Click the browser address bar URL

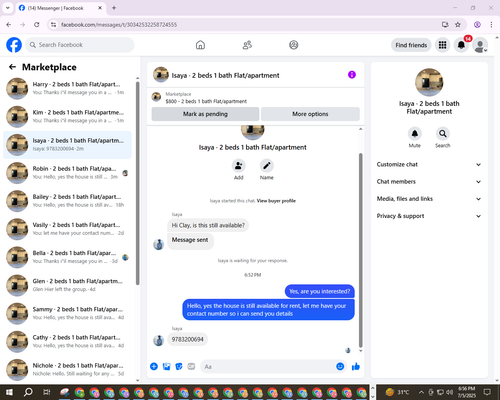coord(119,25)
